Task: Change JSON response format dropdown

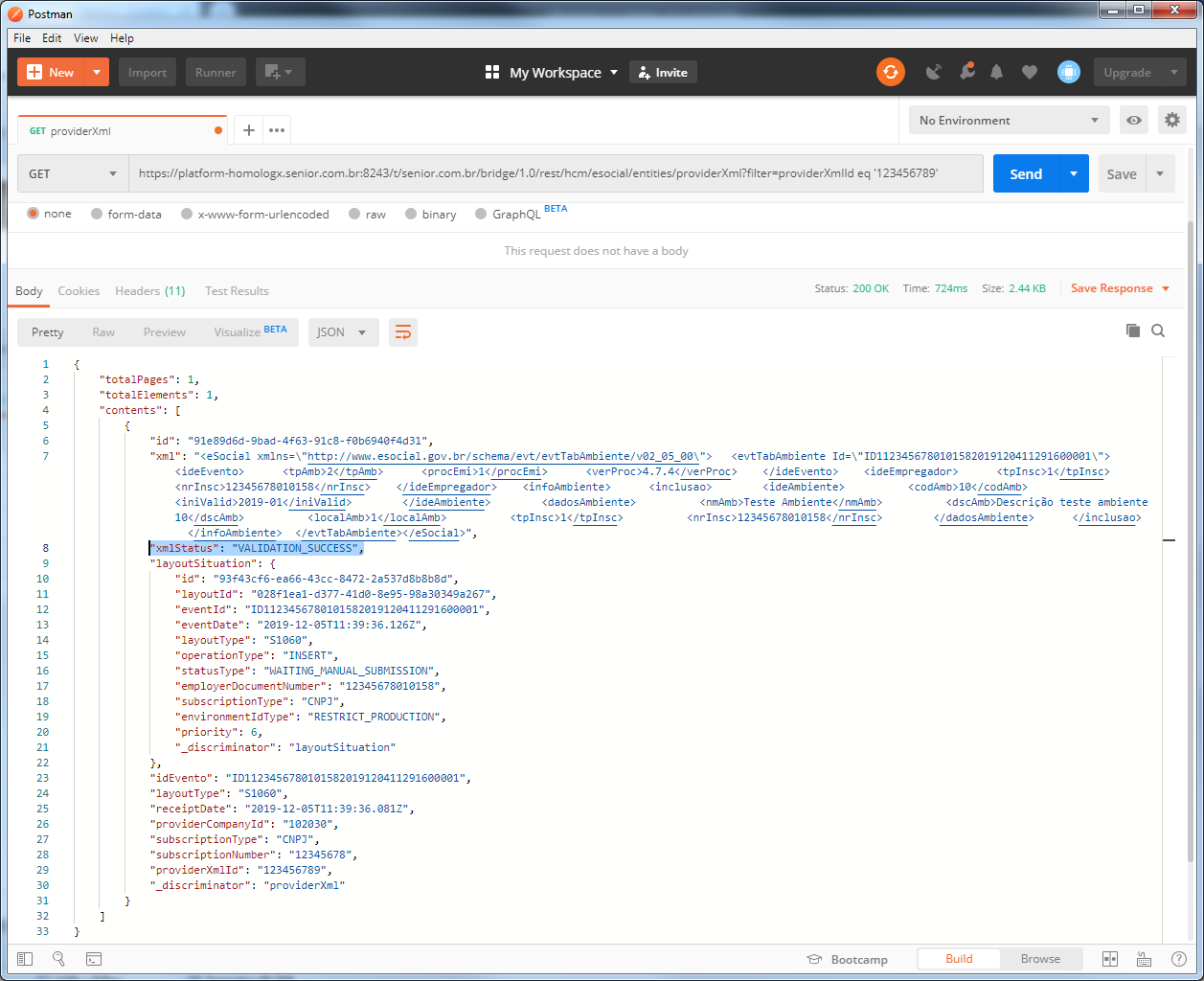Action: pos(343,332)
